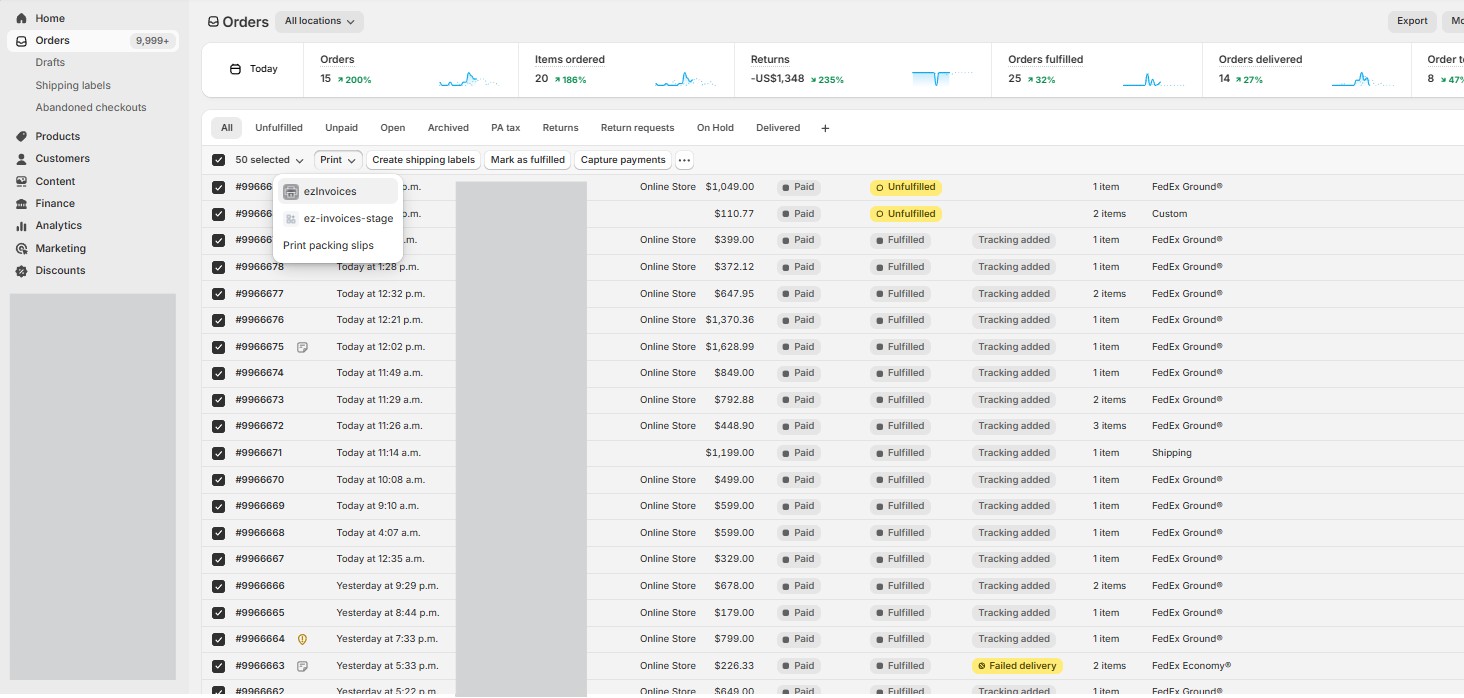Click Mark as fulfilled button
Viewport: 1464px width, 698px height.
coord(528,160)
